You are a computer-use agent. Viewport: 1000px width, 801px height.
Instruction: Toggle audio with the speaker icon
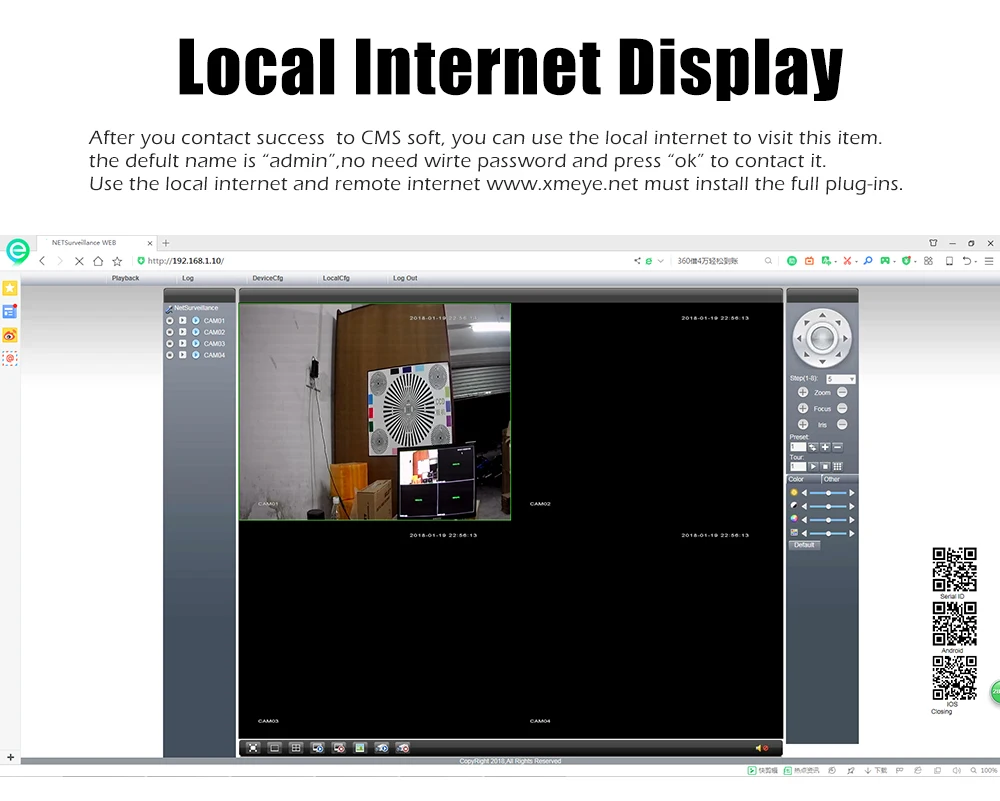761,748
